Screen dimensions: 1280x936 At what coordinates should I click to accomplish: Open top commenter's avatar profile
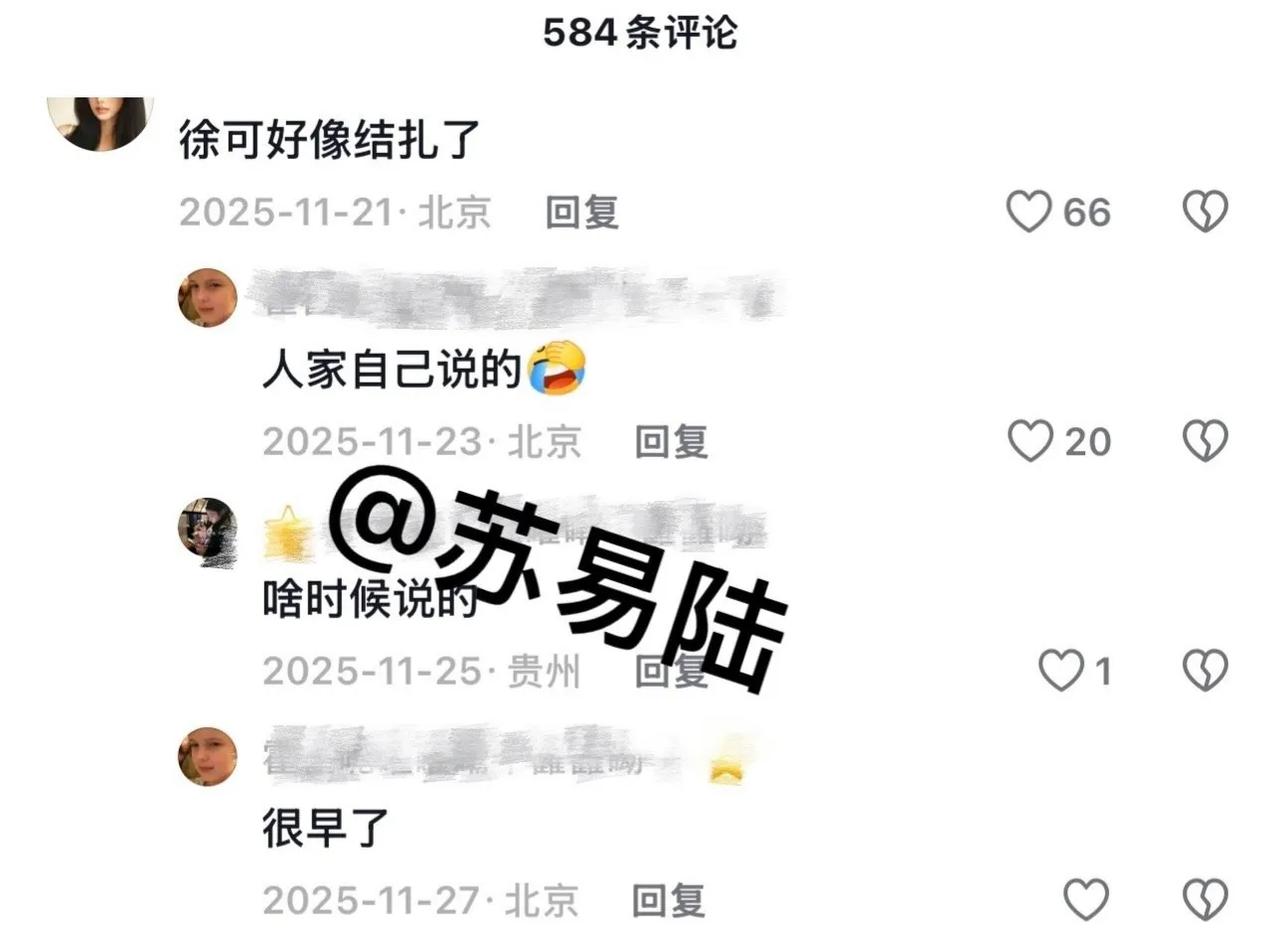pos(100,122)
